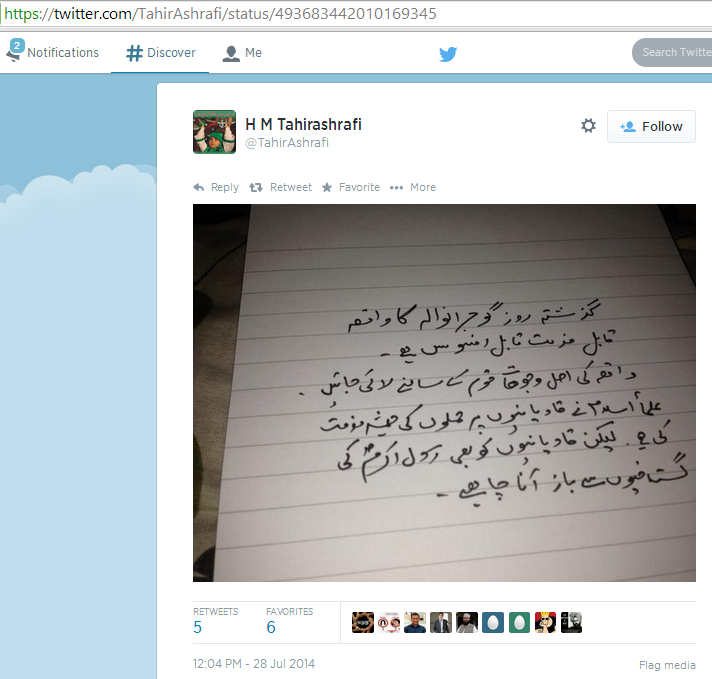712x679 pixels.
Task: Show the 6 favorites list
Action: point(289,621)
